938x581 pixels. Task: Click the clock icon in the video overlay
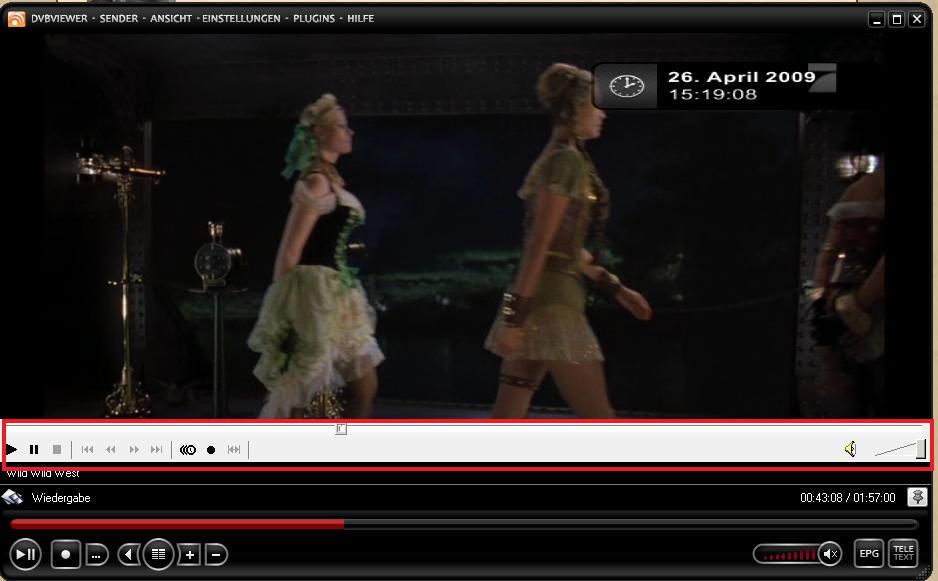tap(626, 86)
